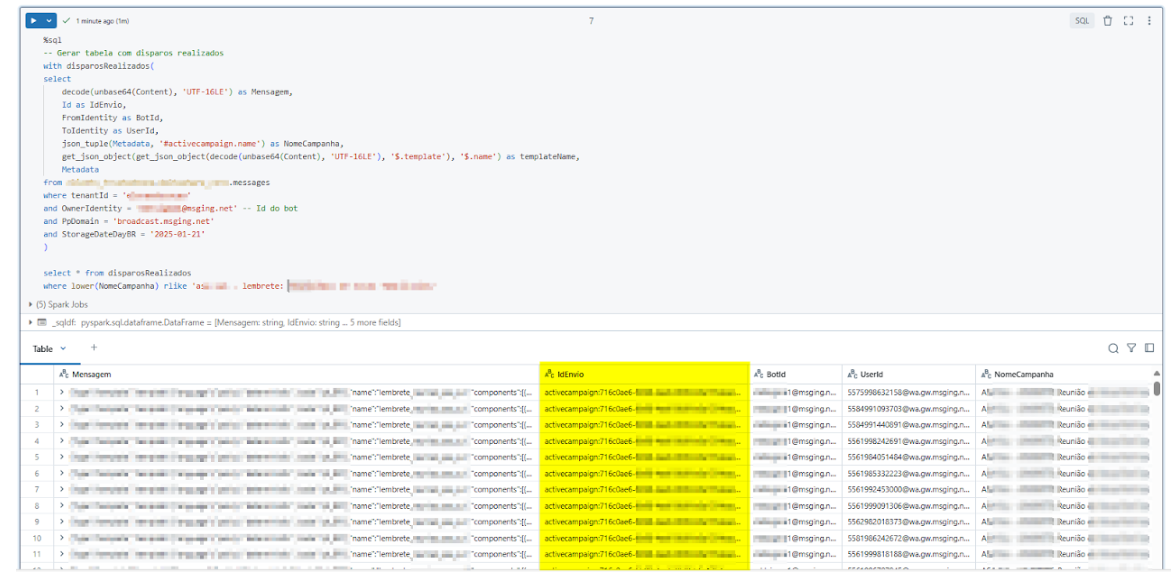Toggle the results side panel icon

point(1149,349)
